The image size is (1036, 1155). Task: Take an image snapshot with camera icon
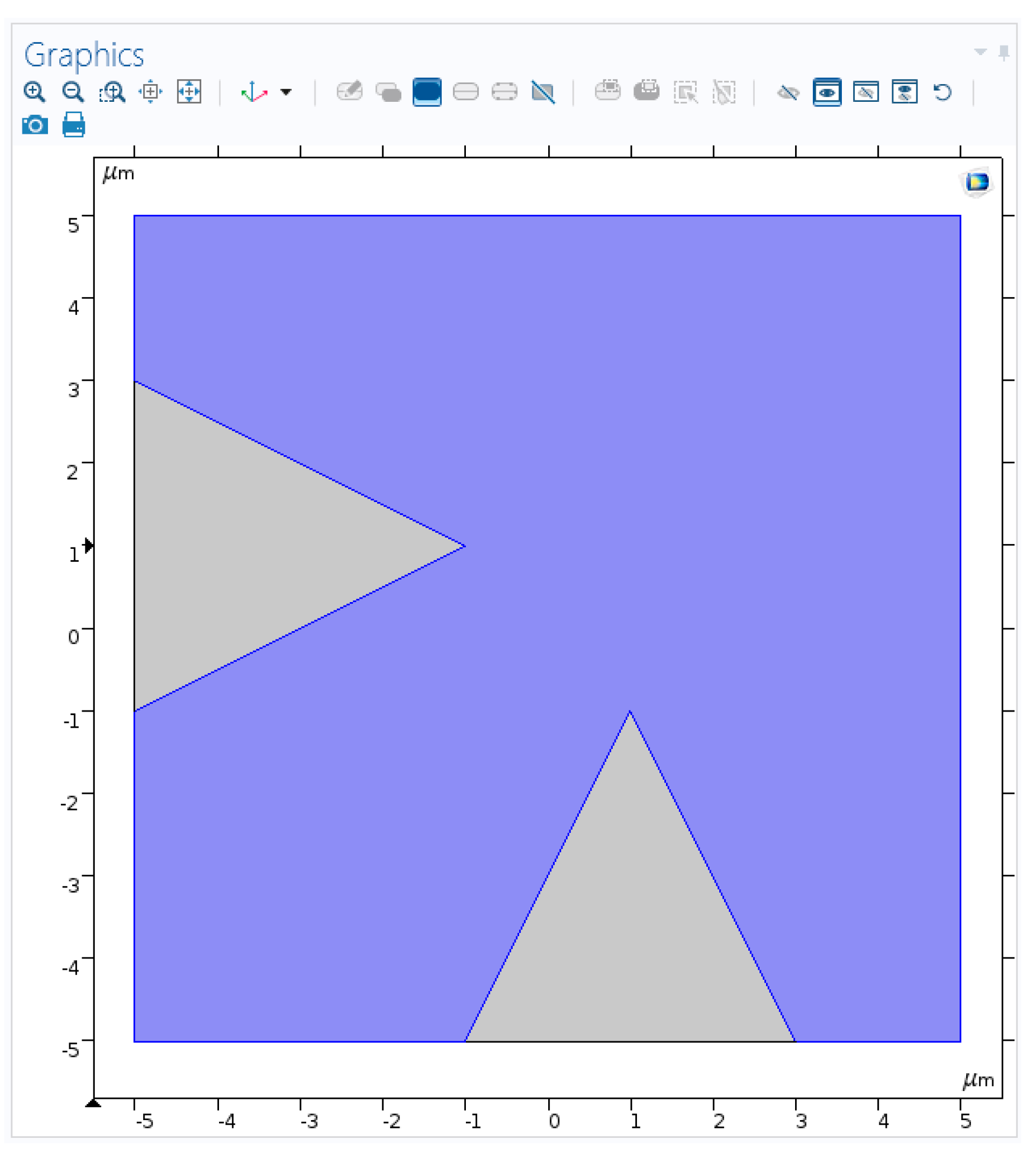35,126
